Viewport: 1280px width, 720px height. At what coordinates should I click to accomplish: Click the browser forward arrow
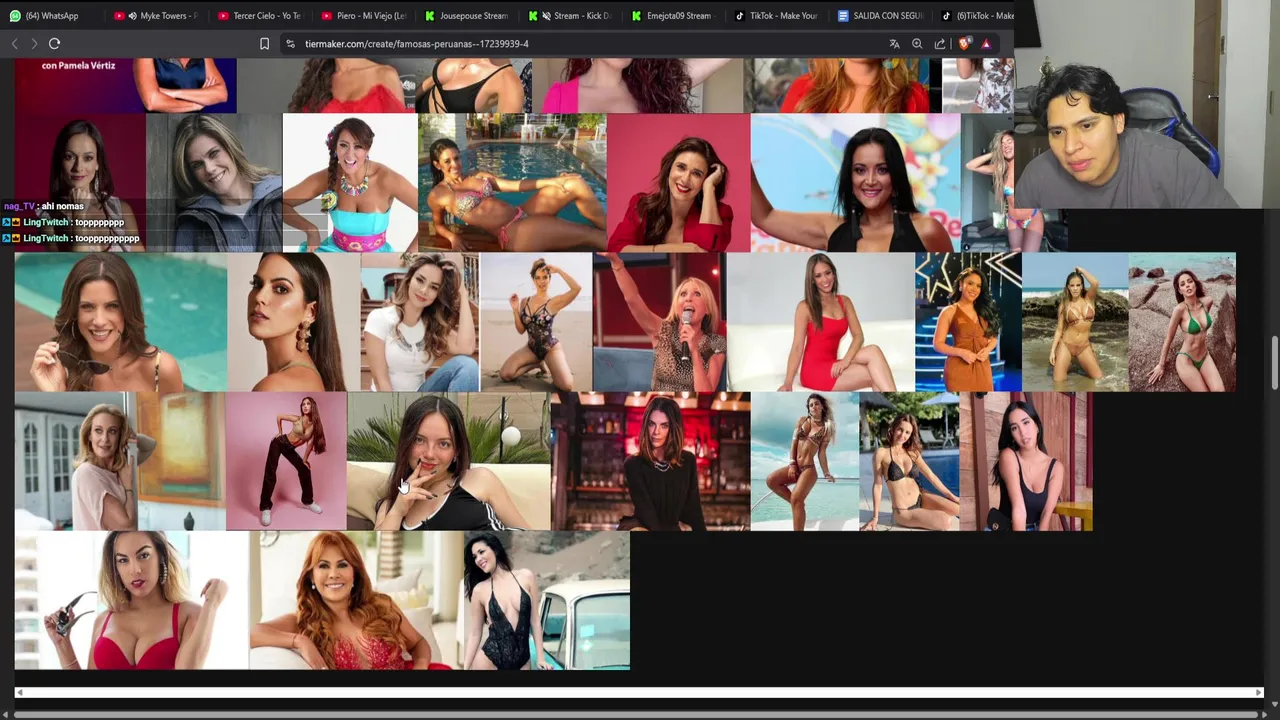pyautogui.click(x=34, y=44)
